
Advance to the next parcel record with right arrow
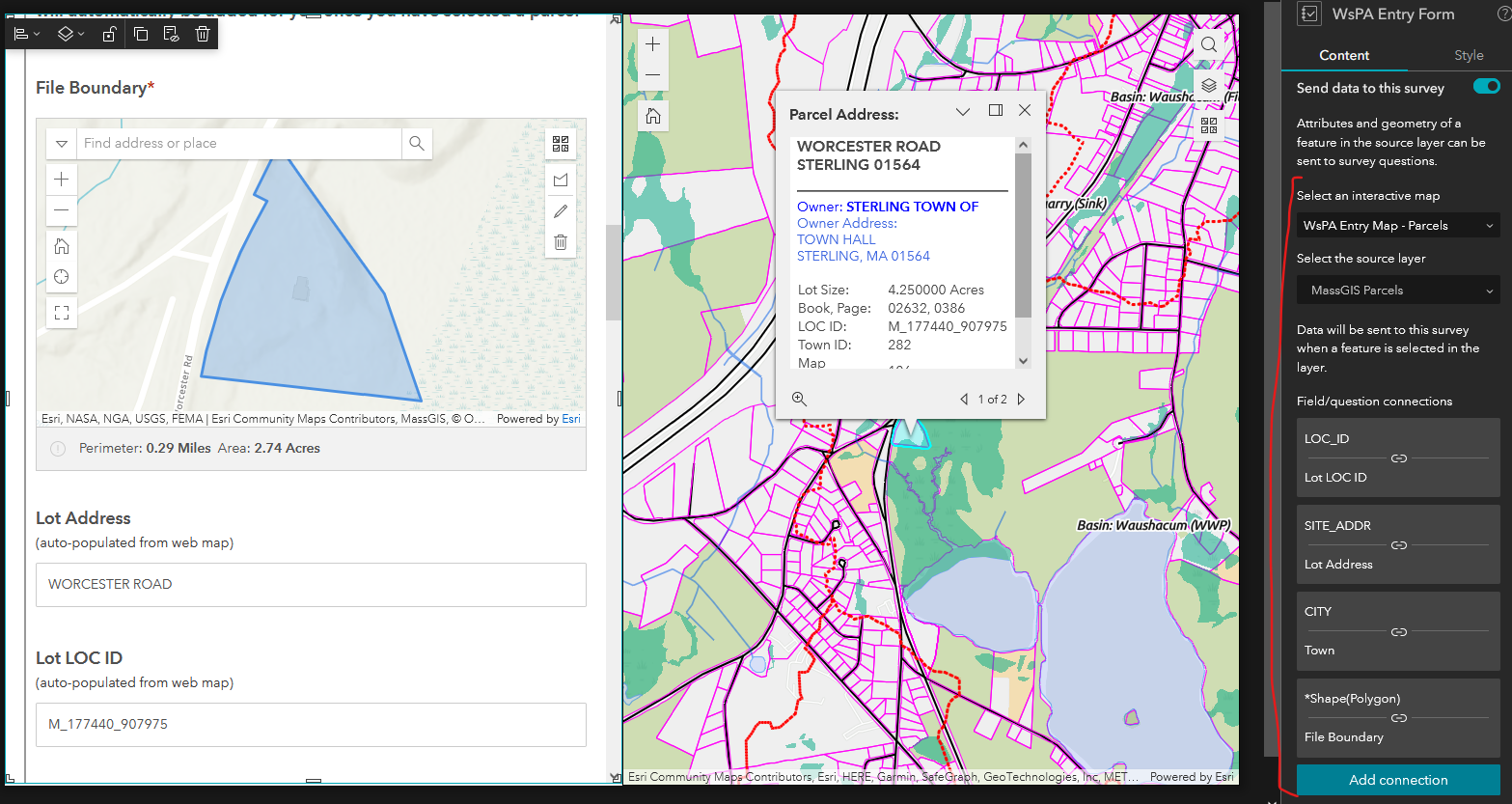pos(1022,399)
